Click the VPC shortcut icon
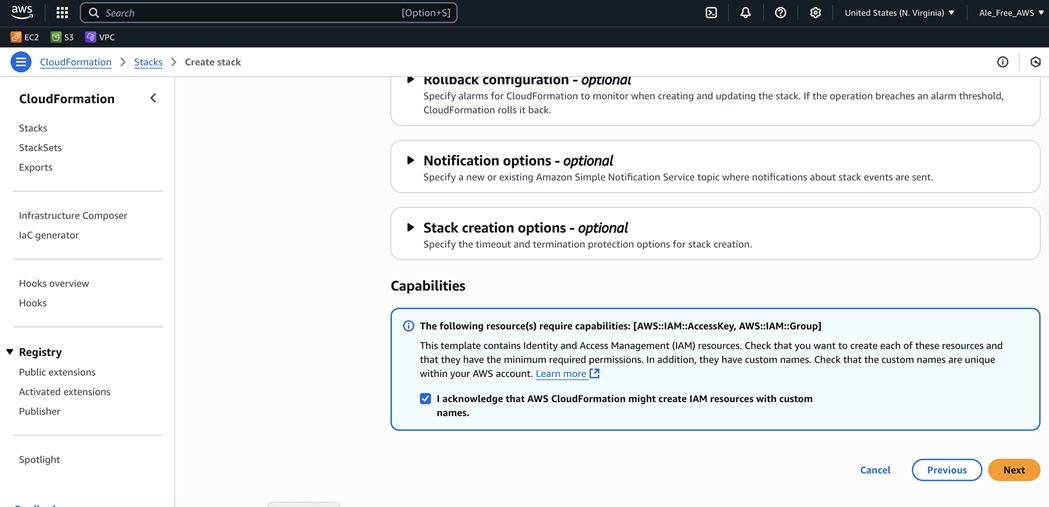This screenshot has height=507, width=1049. [x=90, y=37]
